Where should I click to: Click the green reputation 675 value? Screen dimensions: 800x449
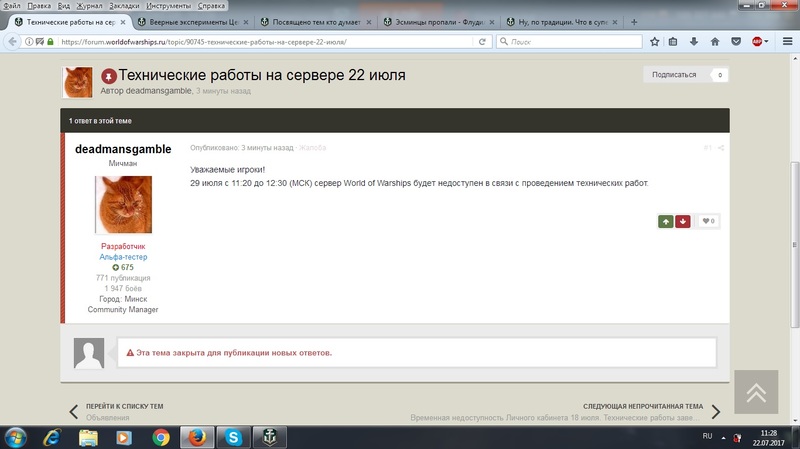[123, 267]
